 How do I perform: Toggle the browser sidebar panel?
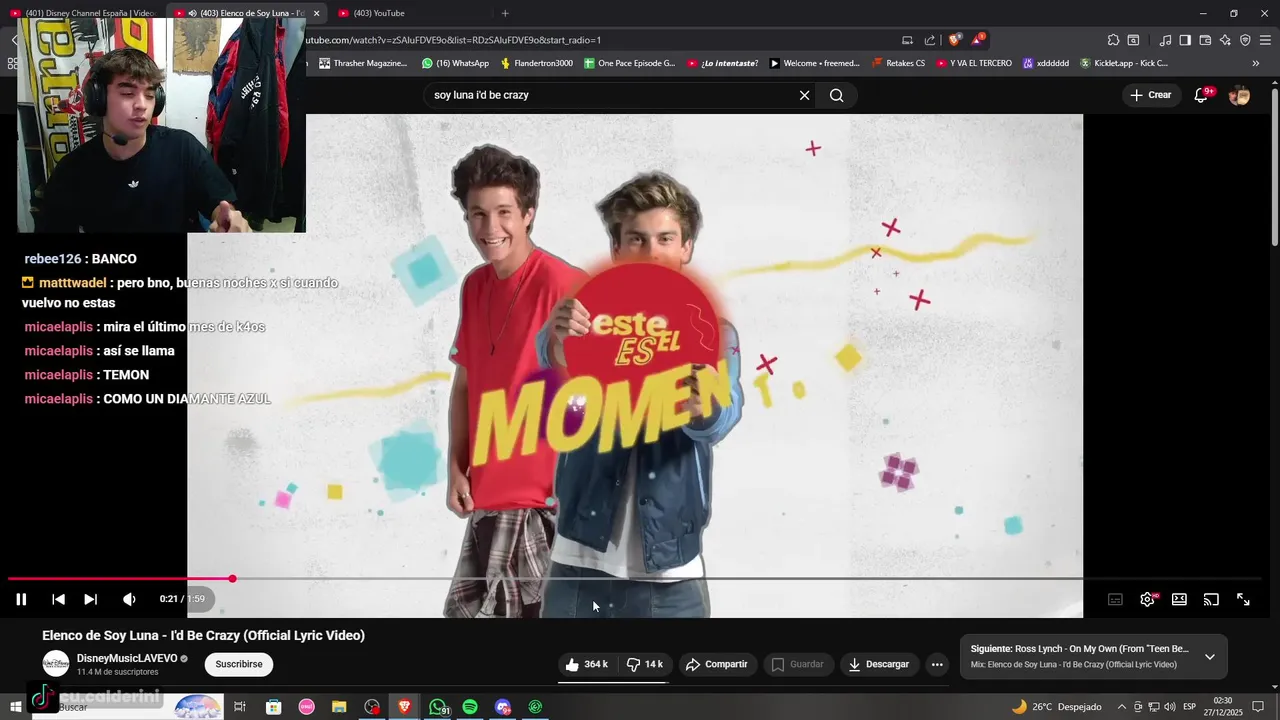(x=1185, y=40)
